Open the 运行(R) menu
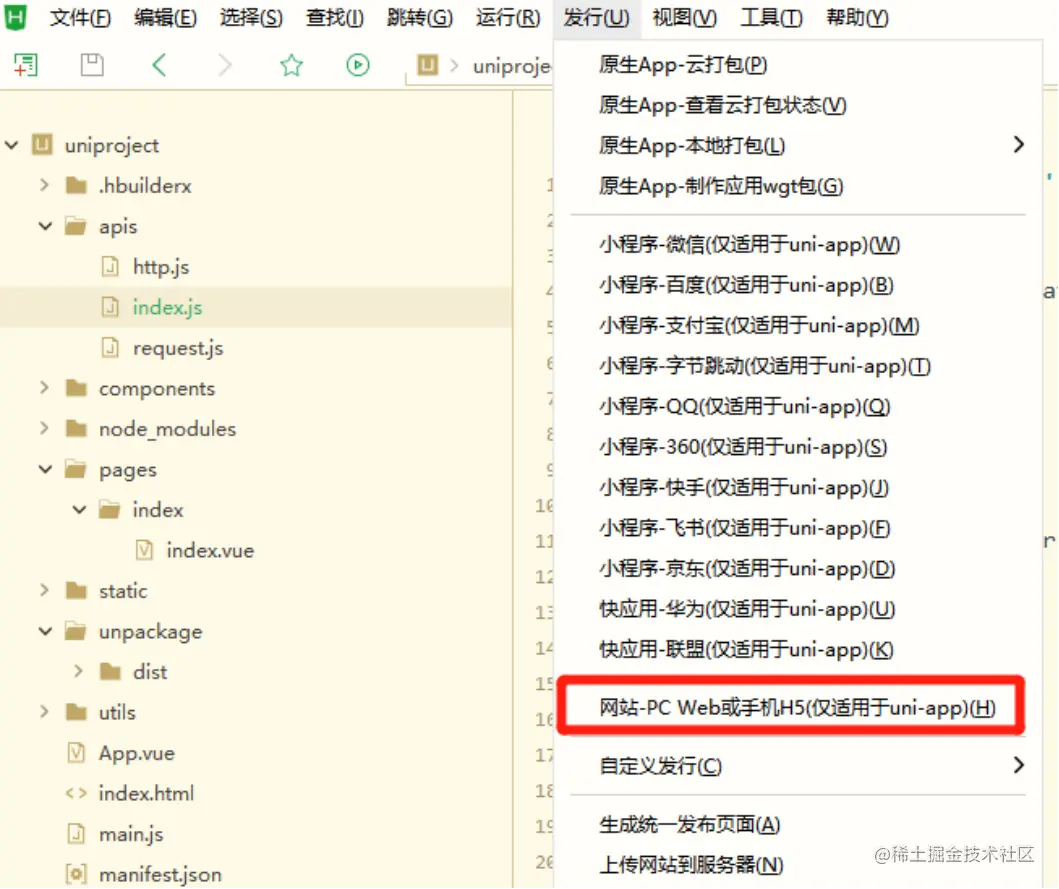This screenshot has height=889, width=1059. click(x=508, y=18)
